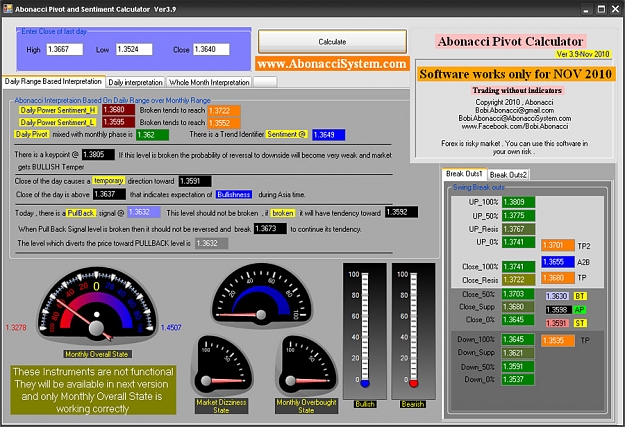Select the Break Outs1 tab

click(x=464, y=174)
